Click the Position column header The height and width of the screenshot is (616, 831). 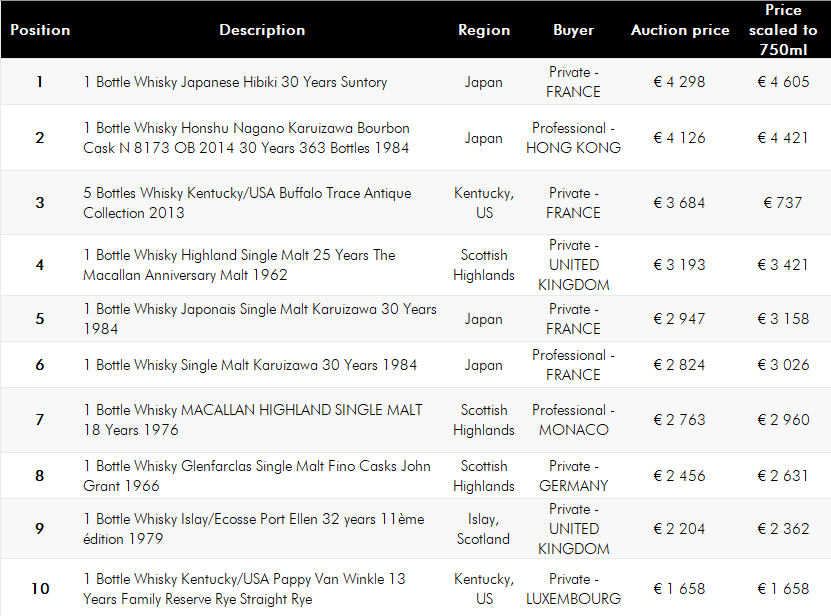[40, 30]
